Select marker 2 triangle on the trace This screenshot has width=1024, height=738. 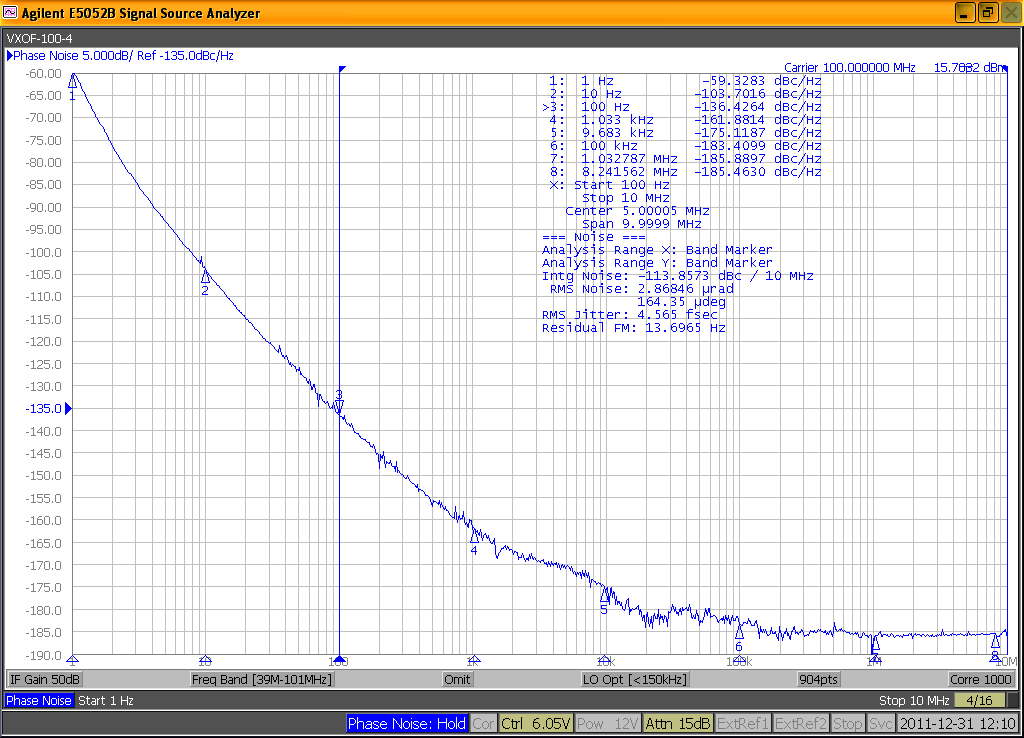tap(205, 276)
